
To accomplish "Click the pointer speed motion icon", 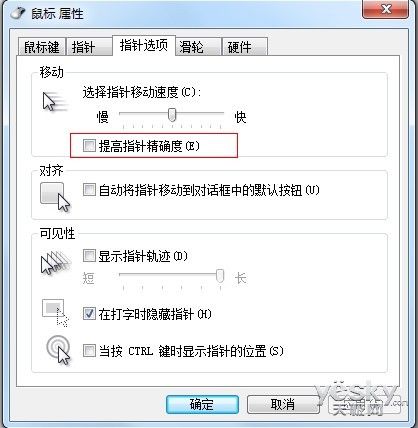I will [55, 101].
